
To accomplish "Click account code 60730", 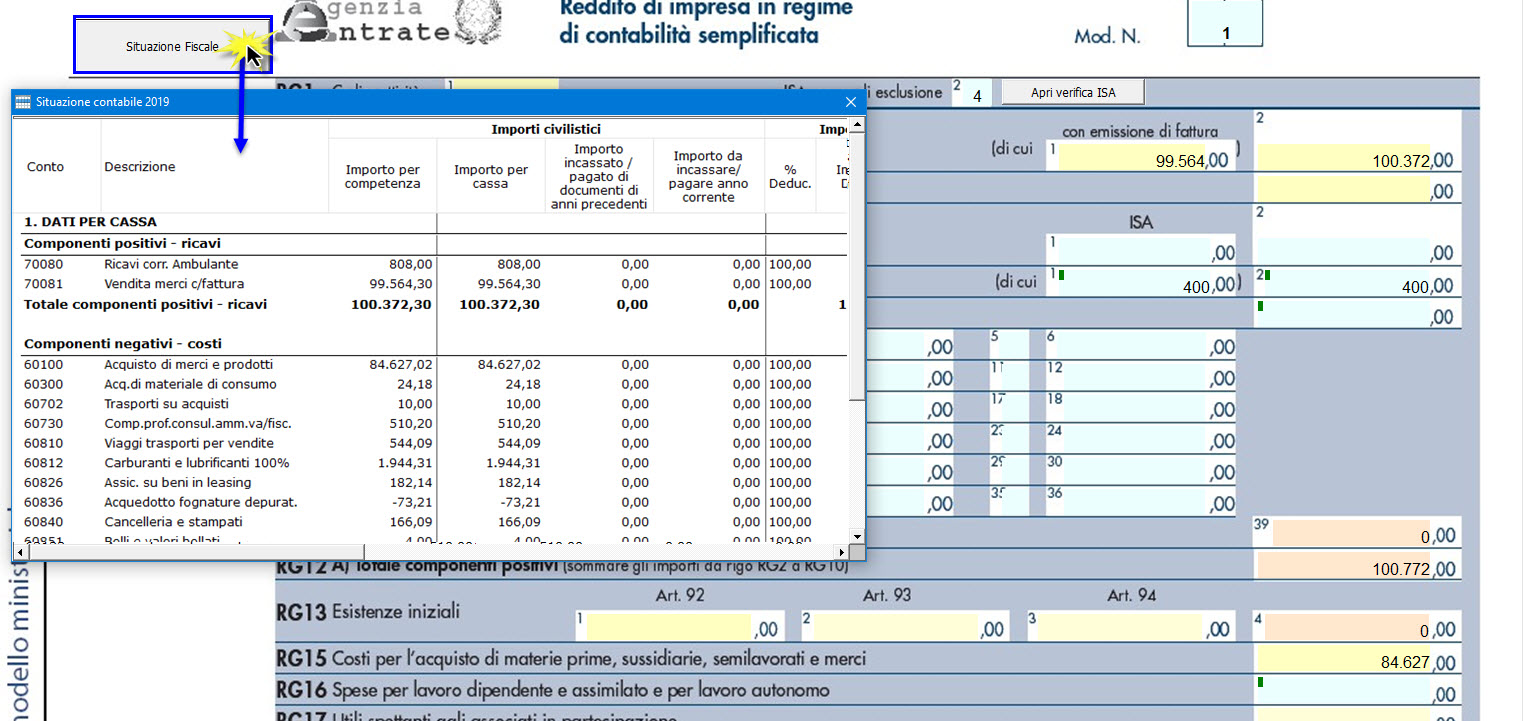I will (43, 424).
